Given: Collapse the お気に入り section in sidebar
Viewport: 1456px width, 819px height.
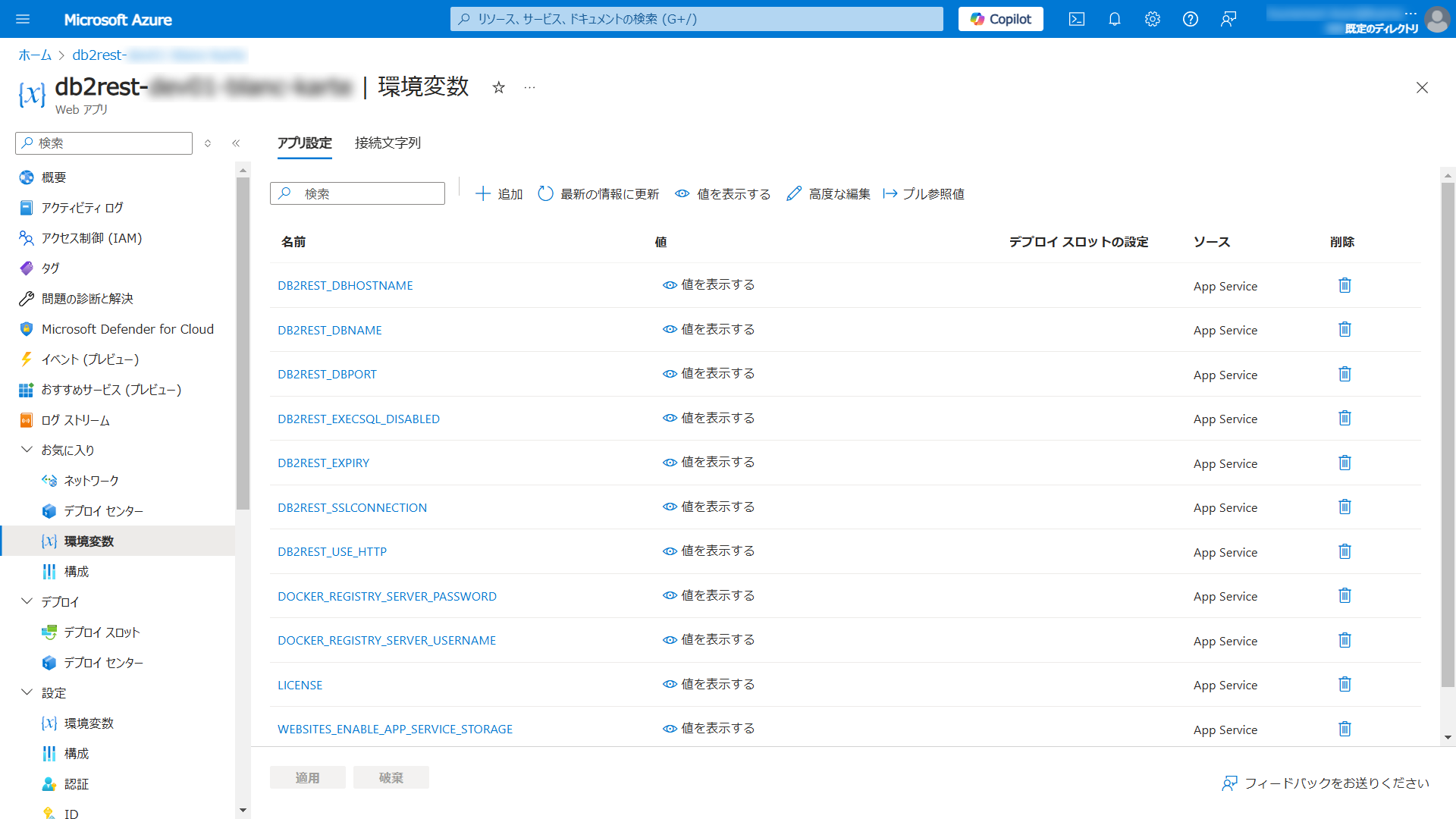Looking at the screenshot, I should click(27, 450).
